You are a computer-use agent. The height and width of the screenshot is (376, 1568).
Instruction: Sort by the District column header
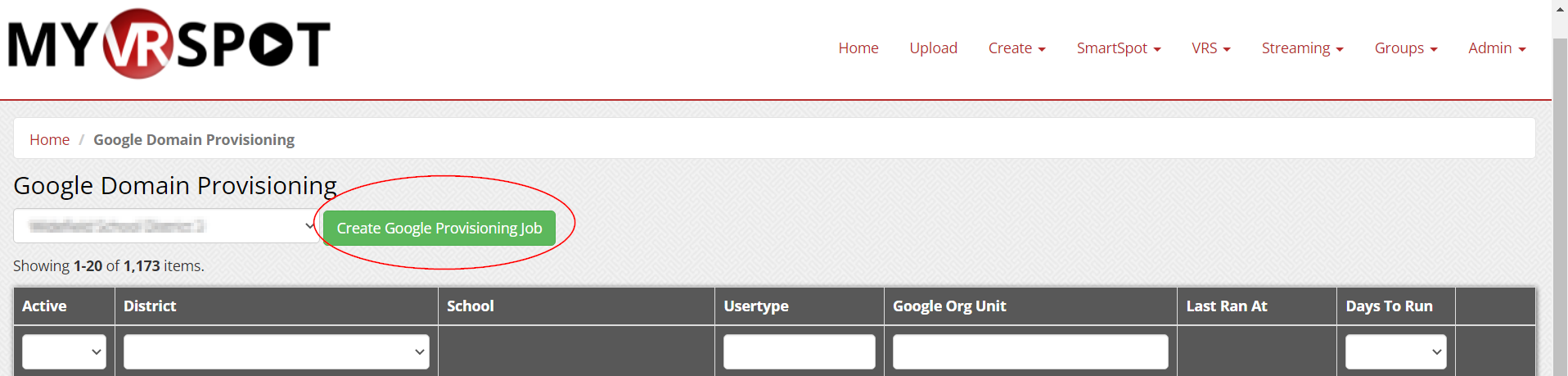[150, 306]
